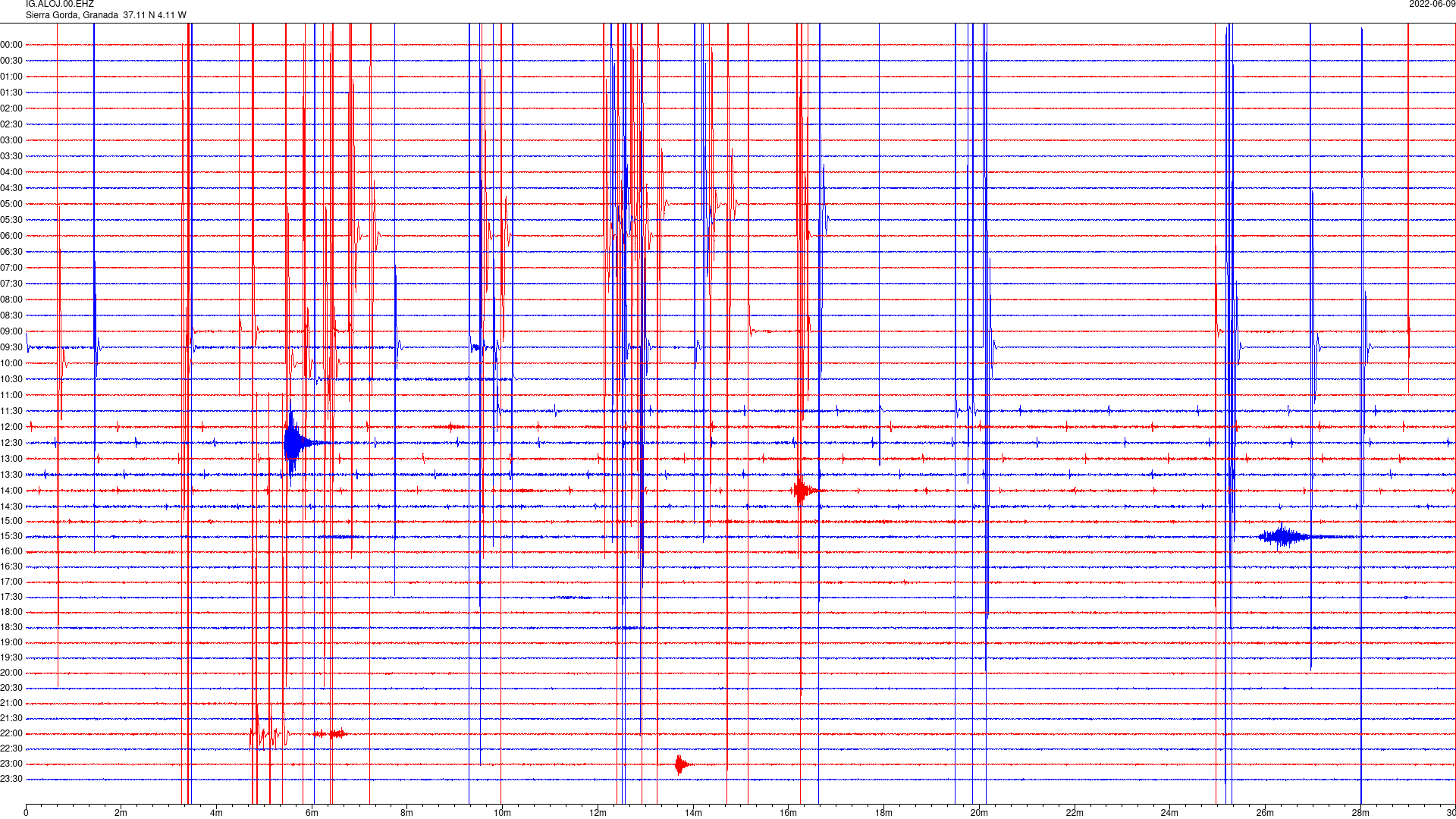
Task: Select the 06:00 trace label
Action: click(x=11, y=236)
